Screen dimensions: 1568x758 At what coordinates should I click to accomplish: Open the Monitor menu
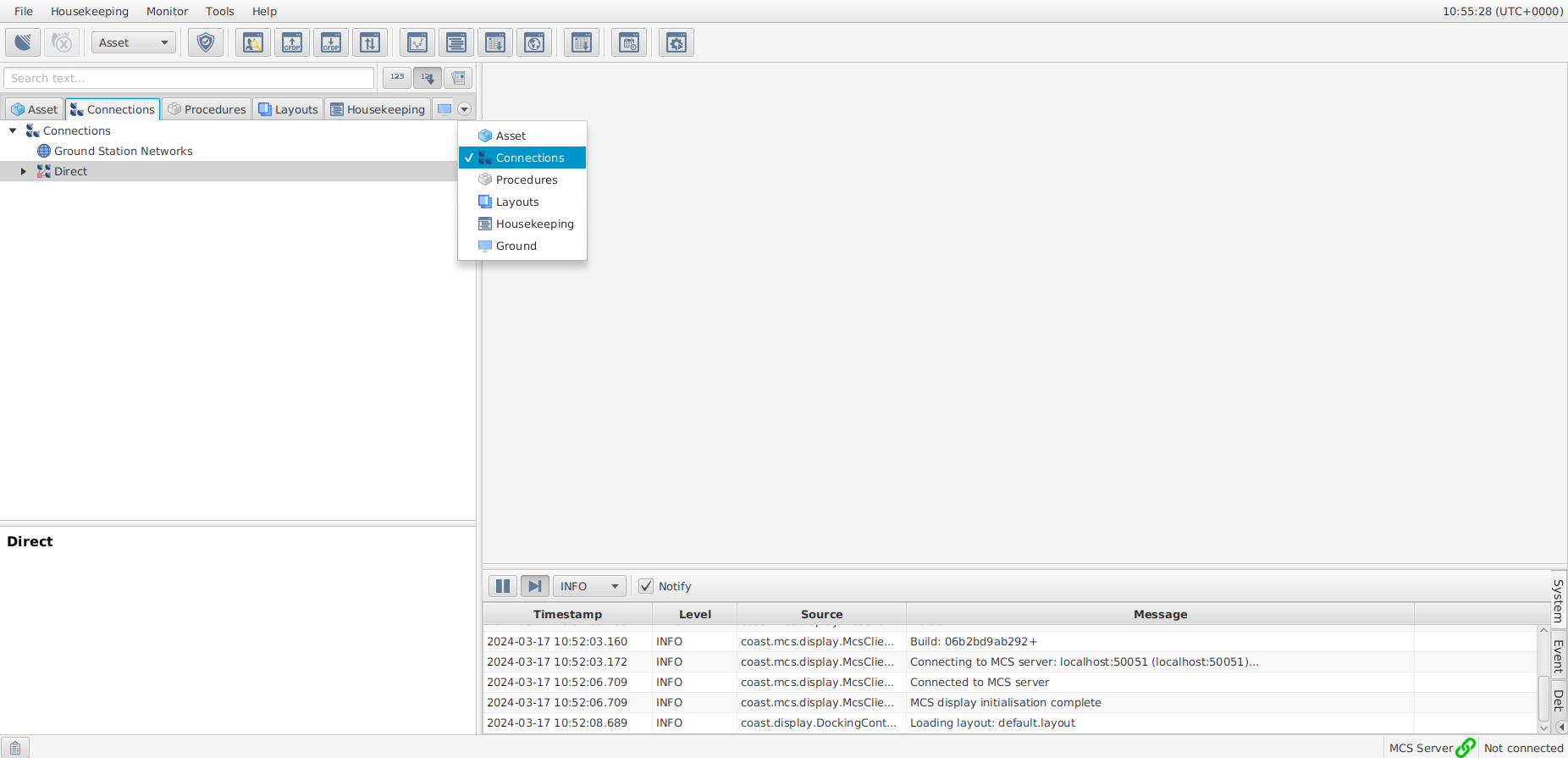pos(168,11)
